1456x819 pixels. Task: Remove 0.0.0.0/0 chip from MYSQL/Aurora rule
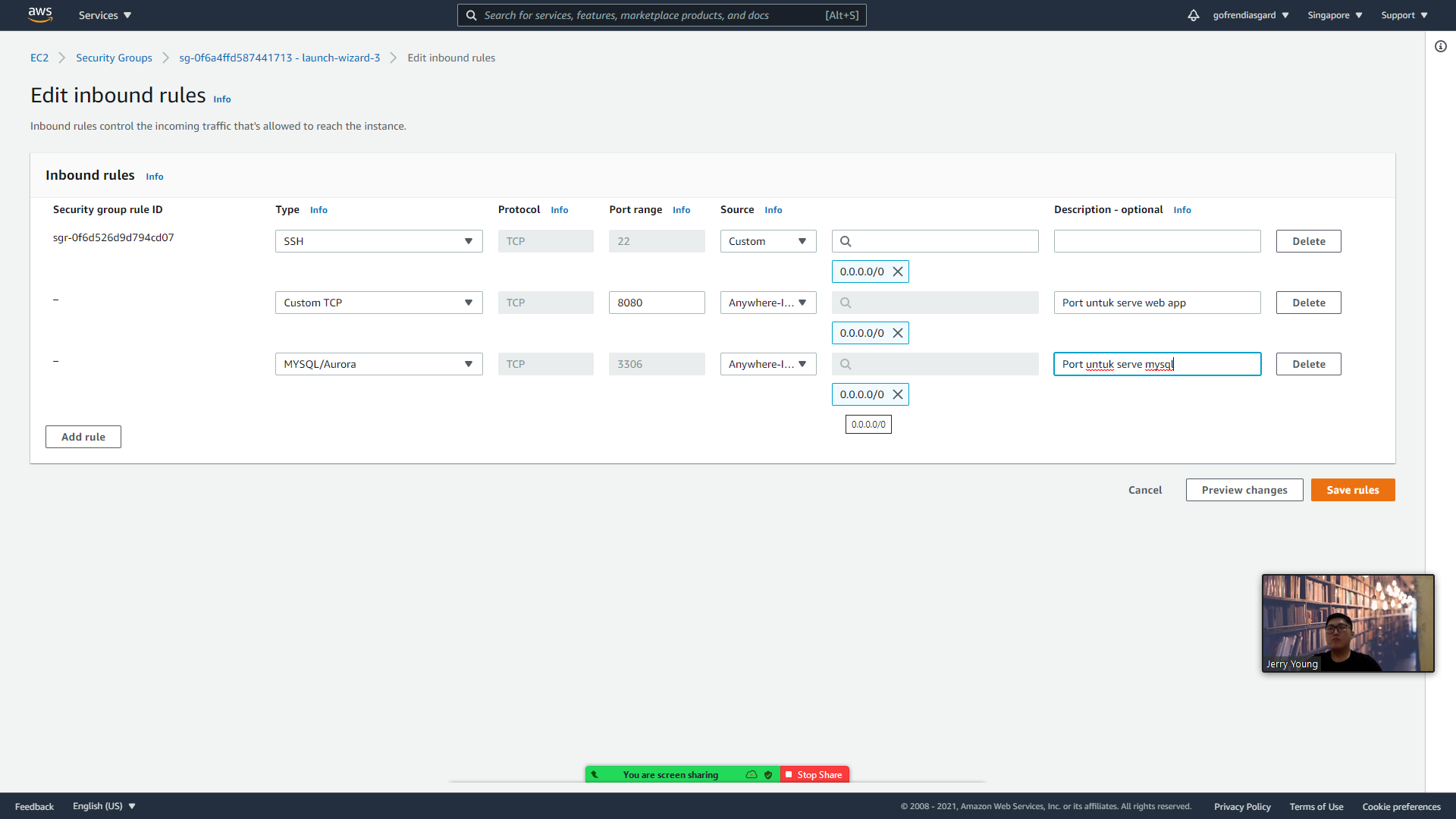tap(898, 394)
